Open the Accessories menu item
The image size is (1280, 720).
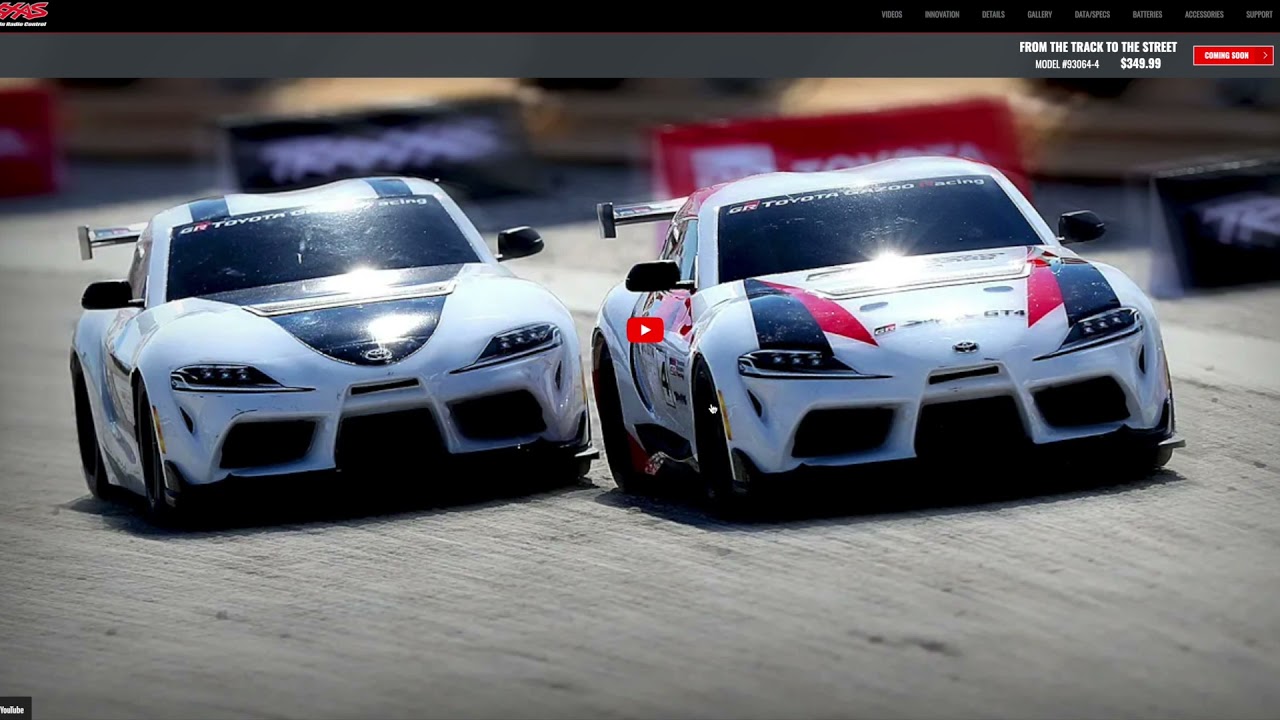[x=1204, y=15]
